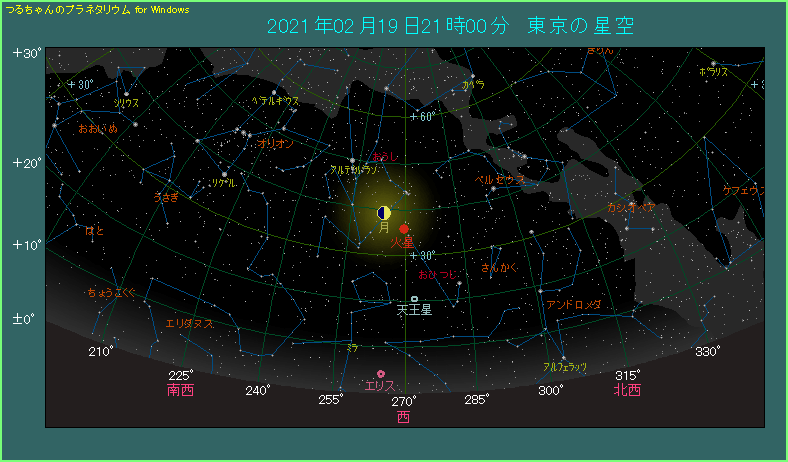Image resolution: width=788 pixels, height=462 pixels.
Task: Click the Orion constellation label (オリオン)
Action: pos(275,144)
